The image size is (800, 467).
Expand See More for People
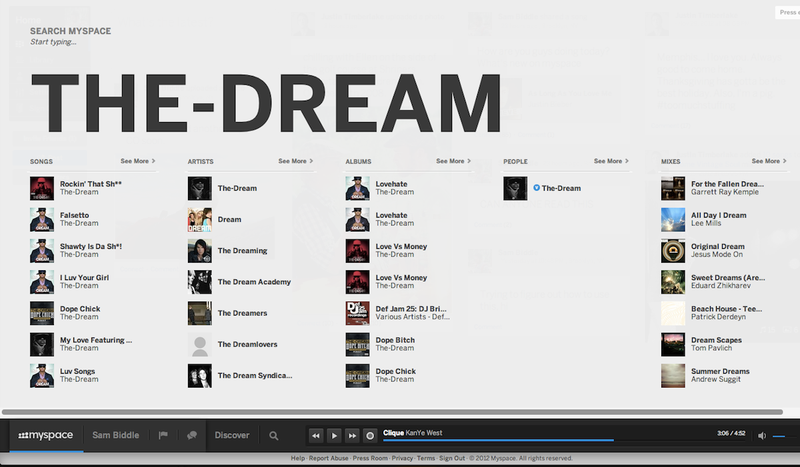click(611, 161)
